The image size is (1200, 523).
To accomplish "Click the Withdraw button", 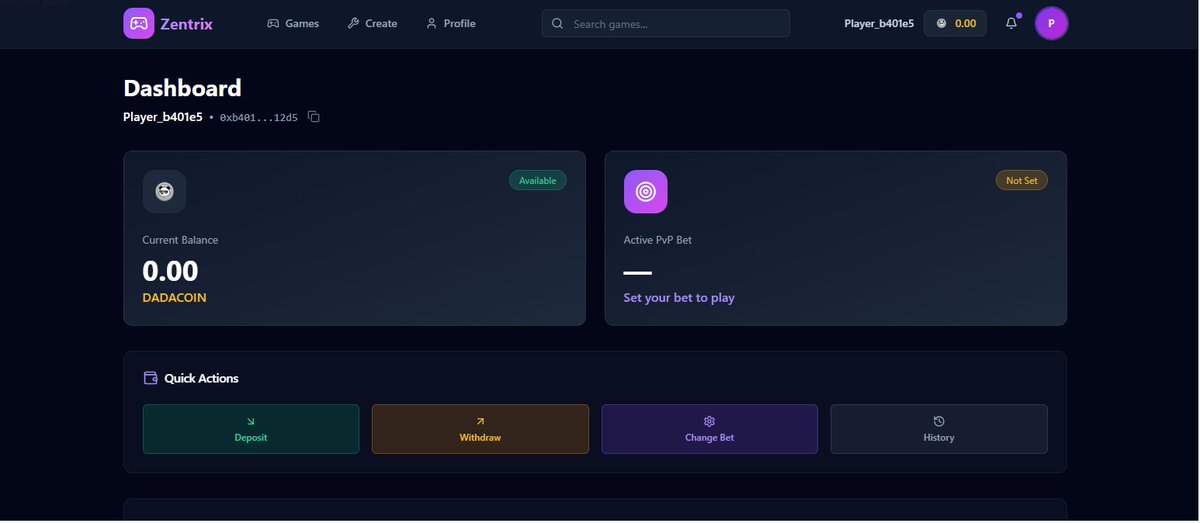I will [x=480, y=429].
